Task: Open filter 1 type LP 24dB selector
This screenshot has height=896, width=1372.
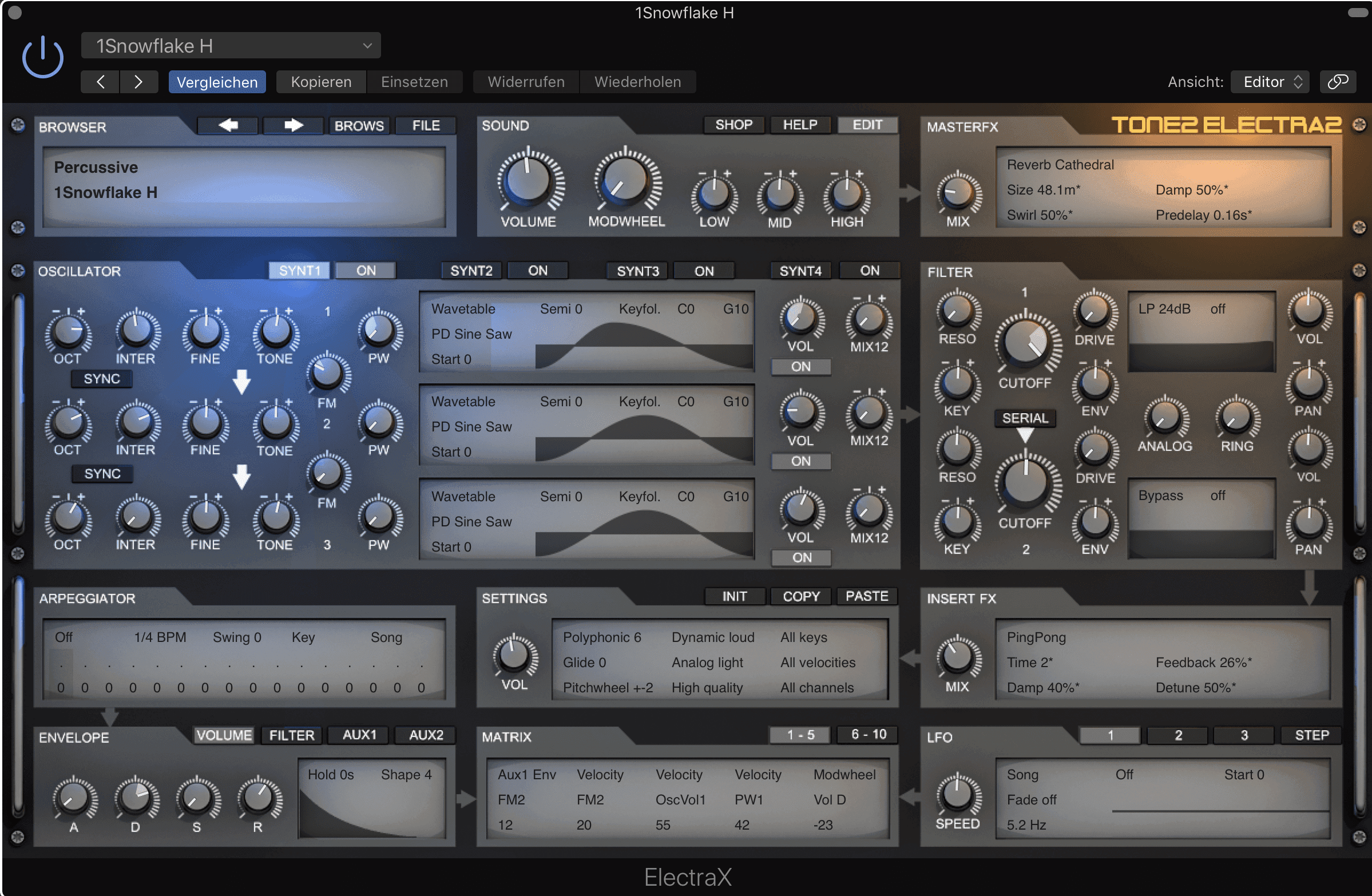Action: click(1164, 309)
